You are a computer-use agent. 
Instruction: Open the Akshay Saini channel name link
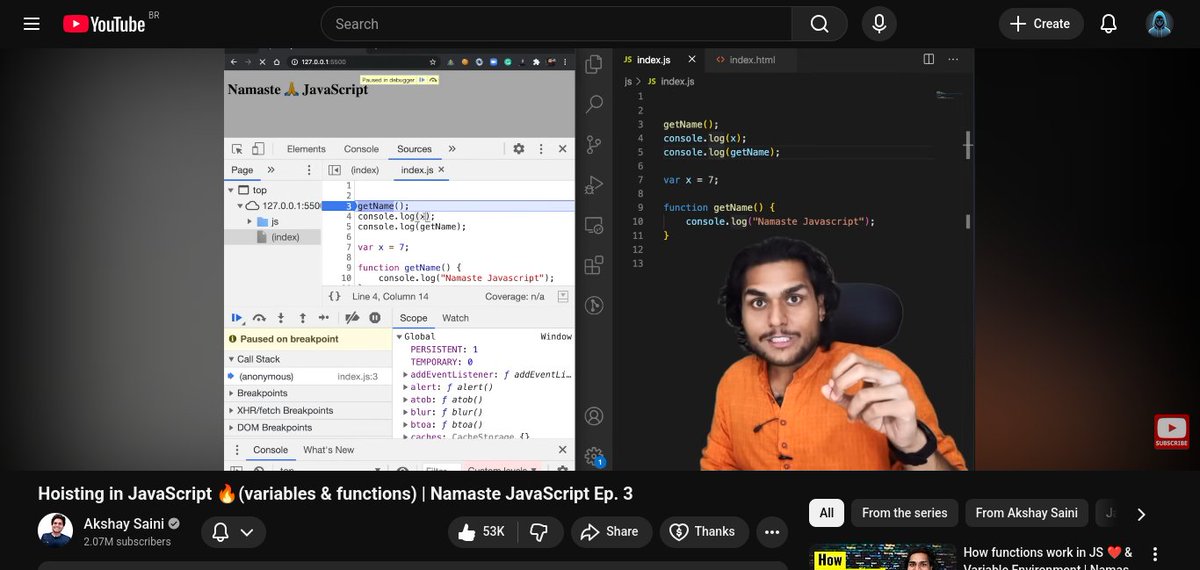124,523
